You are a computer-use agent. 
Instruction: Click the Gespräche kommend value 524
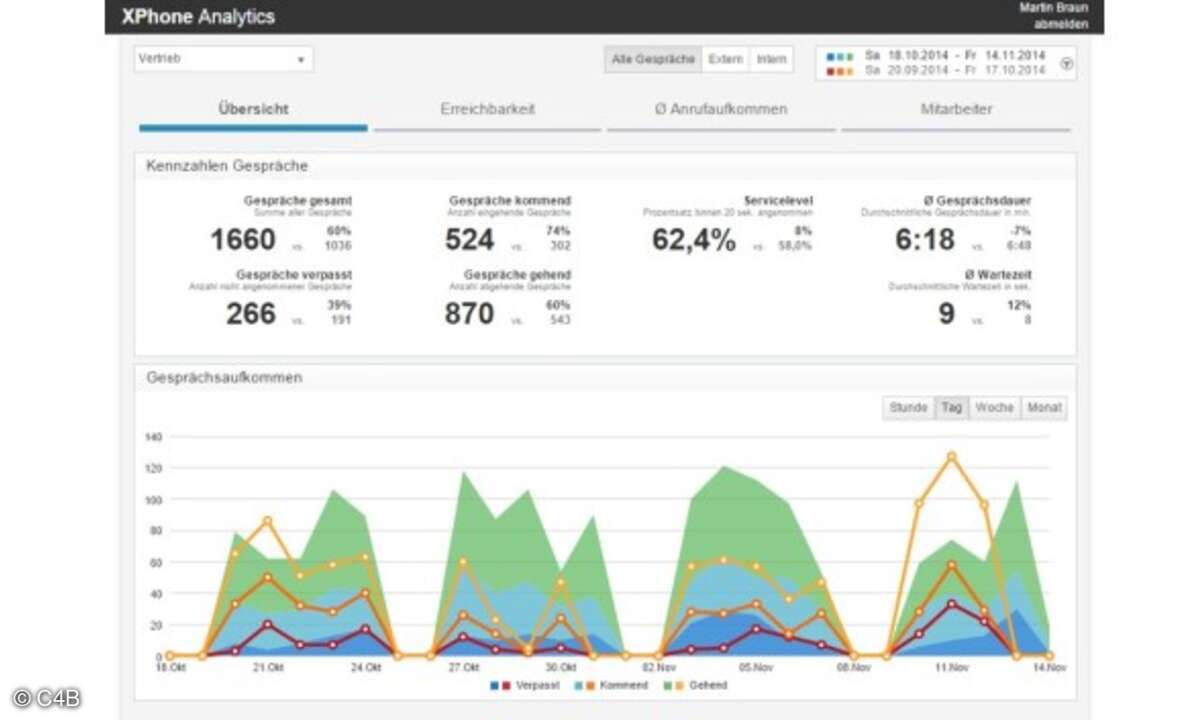(x=470, y=240)
